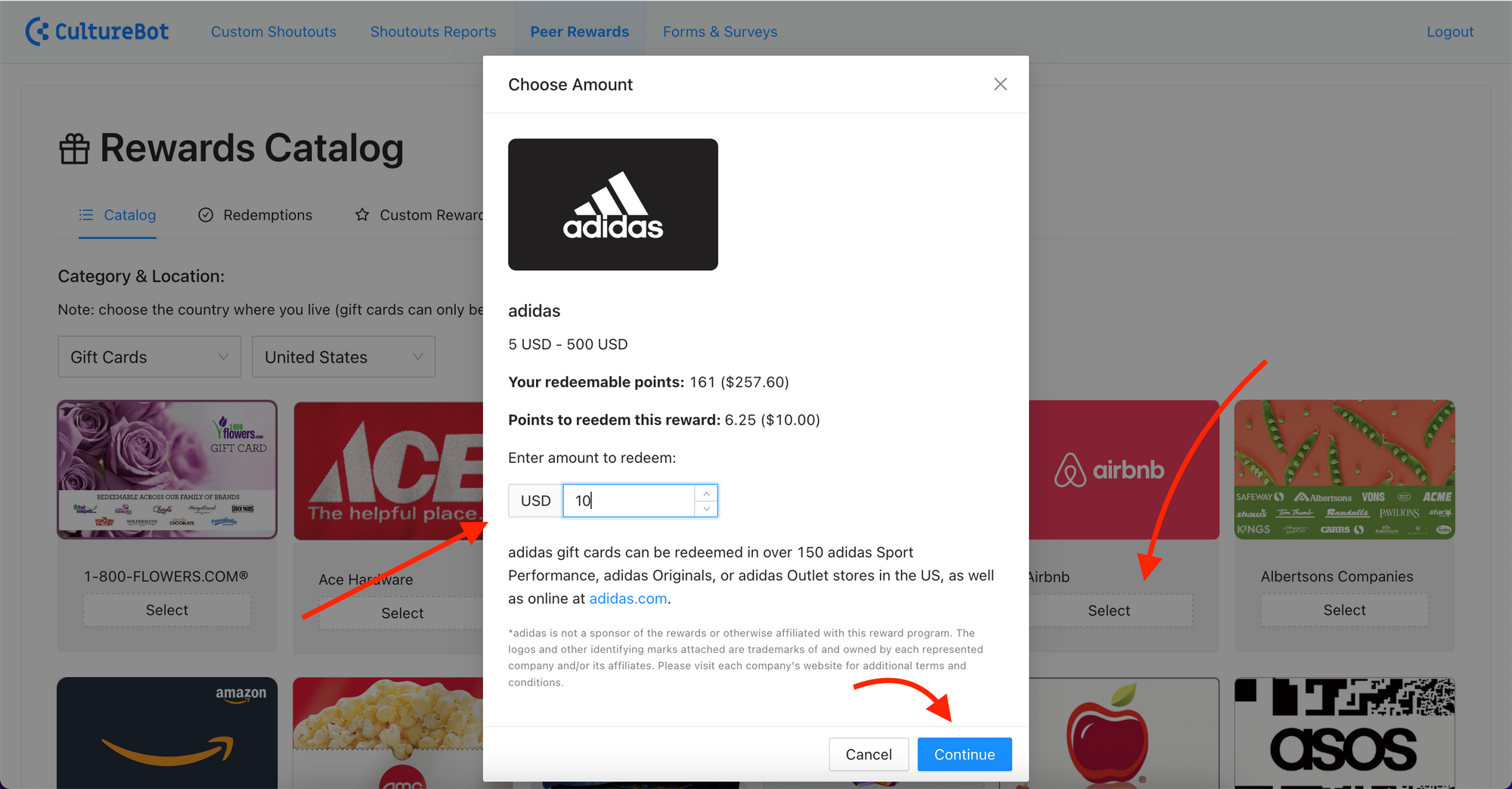
Task: Open the United States country dropdown
Action: (344, 357)
